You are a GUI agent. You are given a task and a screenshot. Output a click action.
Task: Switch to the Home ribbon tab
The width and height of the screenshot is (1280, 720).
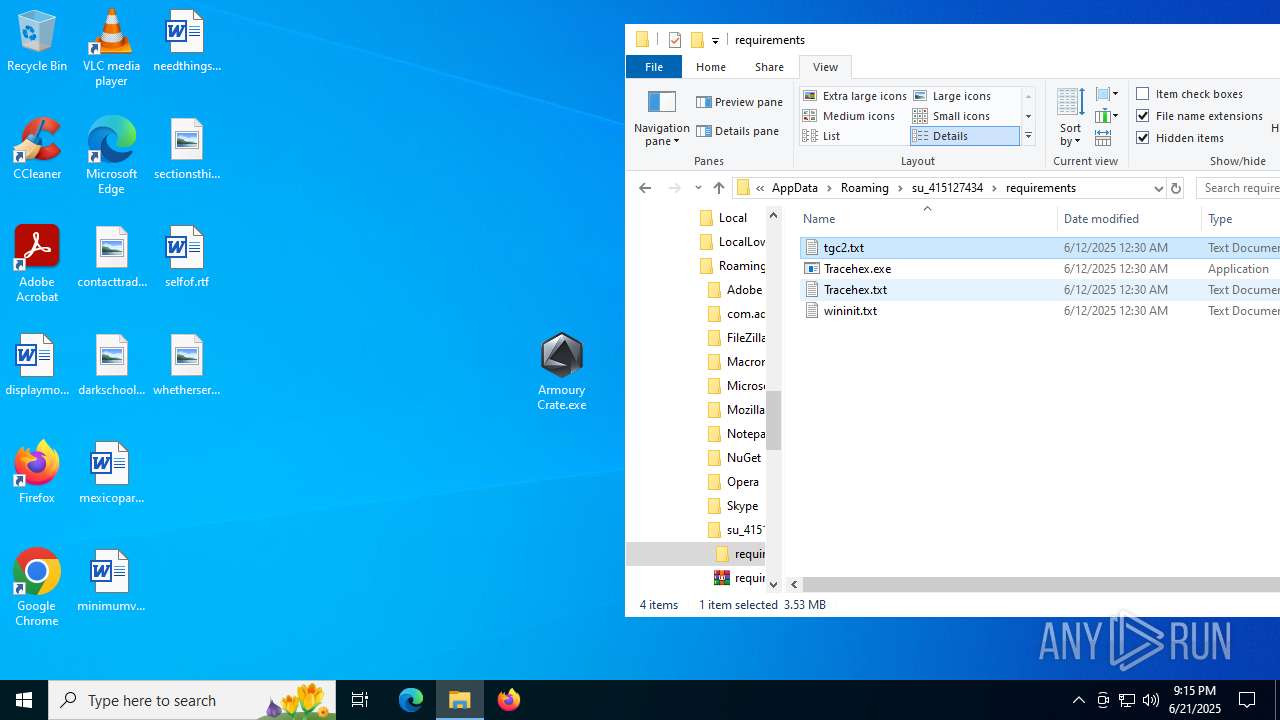pos(711,67)
